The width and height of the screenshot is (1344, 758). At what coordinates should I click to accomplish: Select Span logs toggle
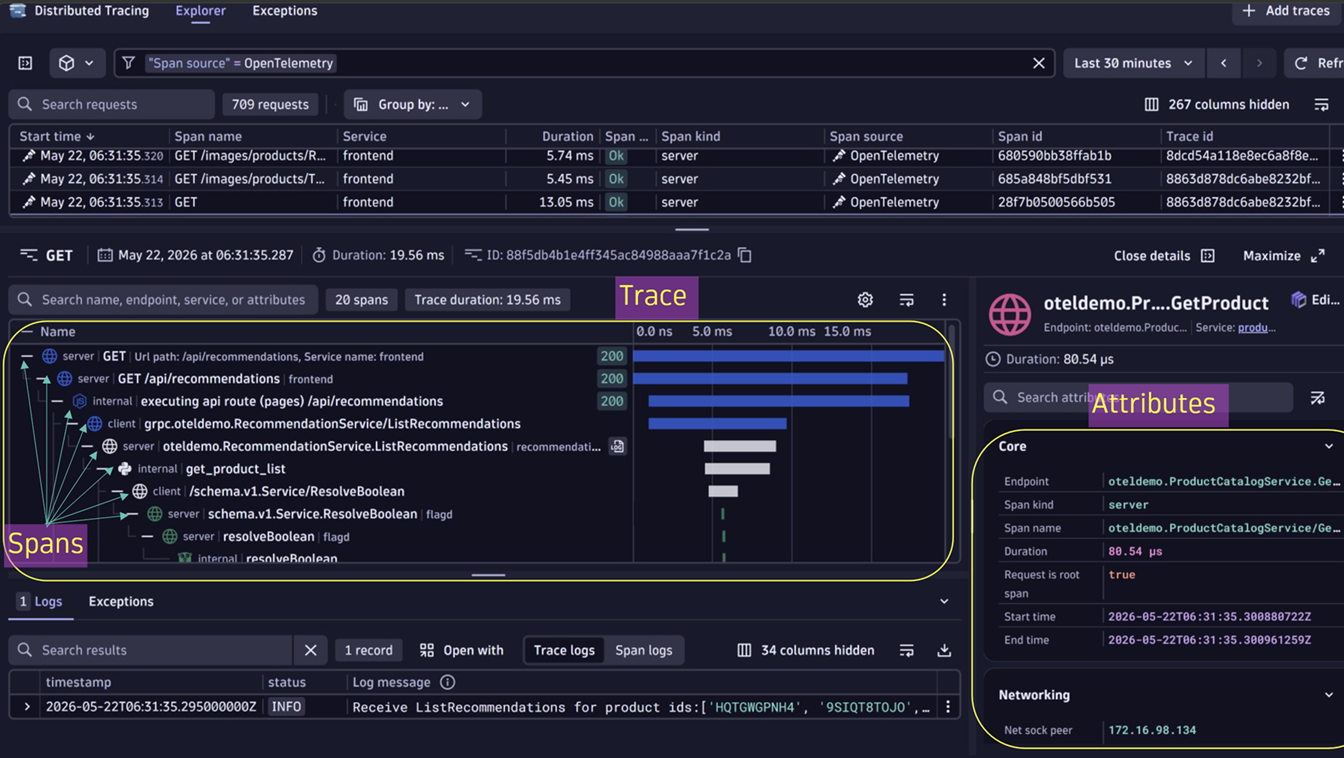644,650
